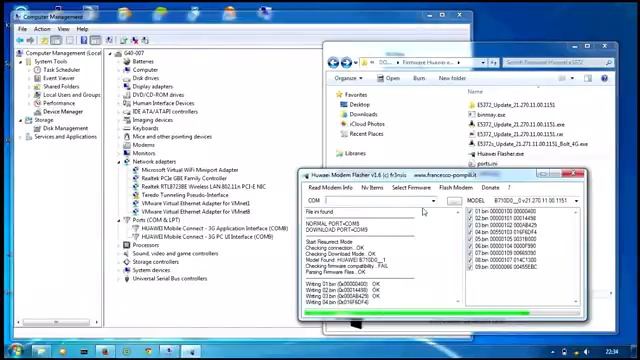Select Services and Applications node
640x360 pixels.
(65, 137)
